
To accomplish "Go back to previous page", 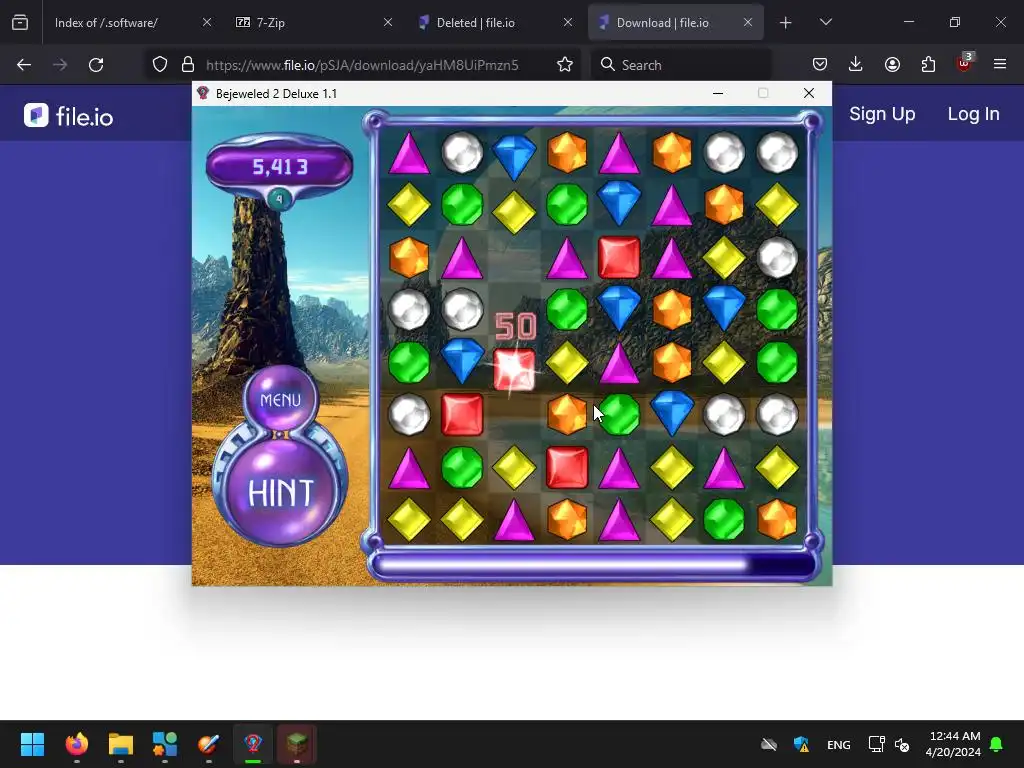I will [x=24, y=65].
